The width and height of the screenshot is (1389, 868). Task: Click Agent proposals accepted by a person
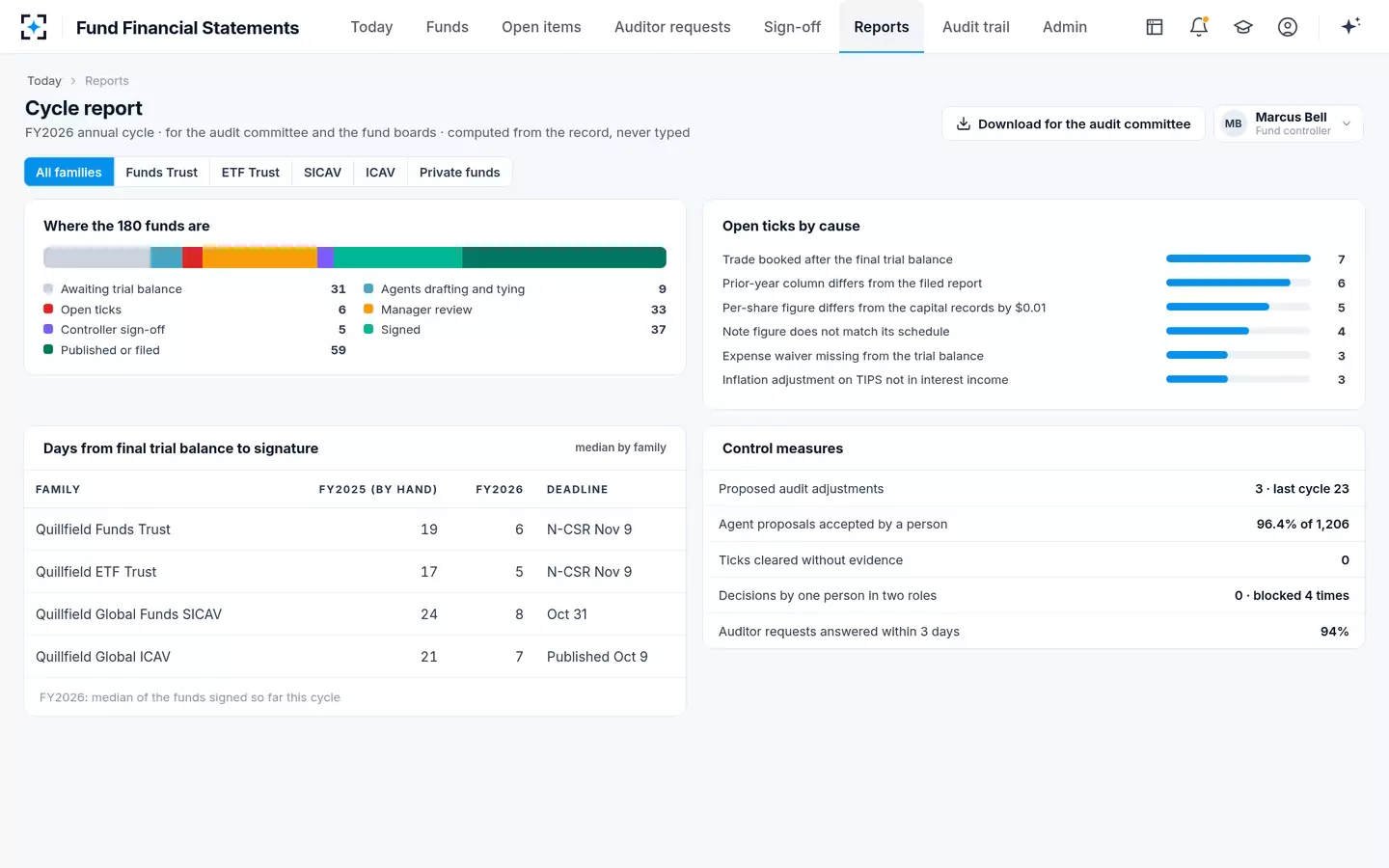click(1034, 524)
